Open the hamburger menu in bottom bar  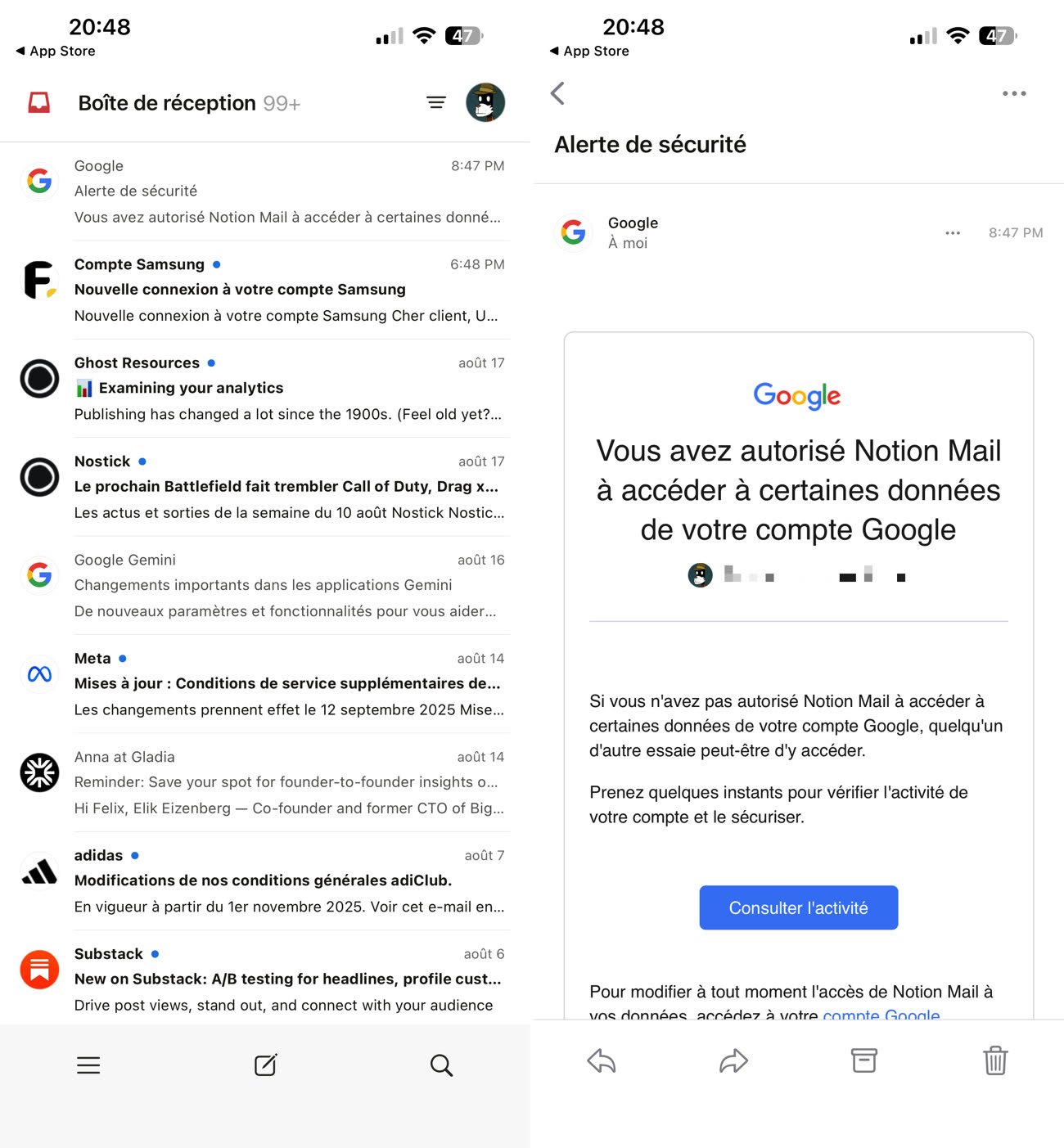click(x=88, y=1065)
